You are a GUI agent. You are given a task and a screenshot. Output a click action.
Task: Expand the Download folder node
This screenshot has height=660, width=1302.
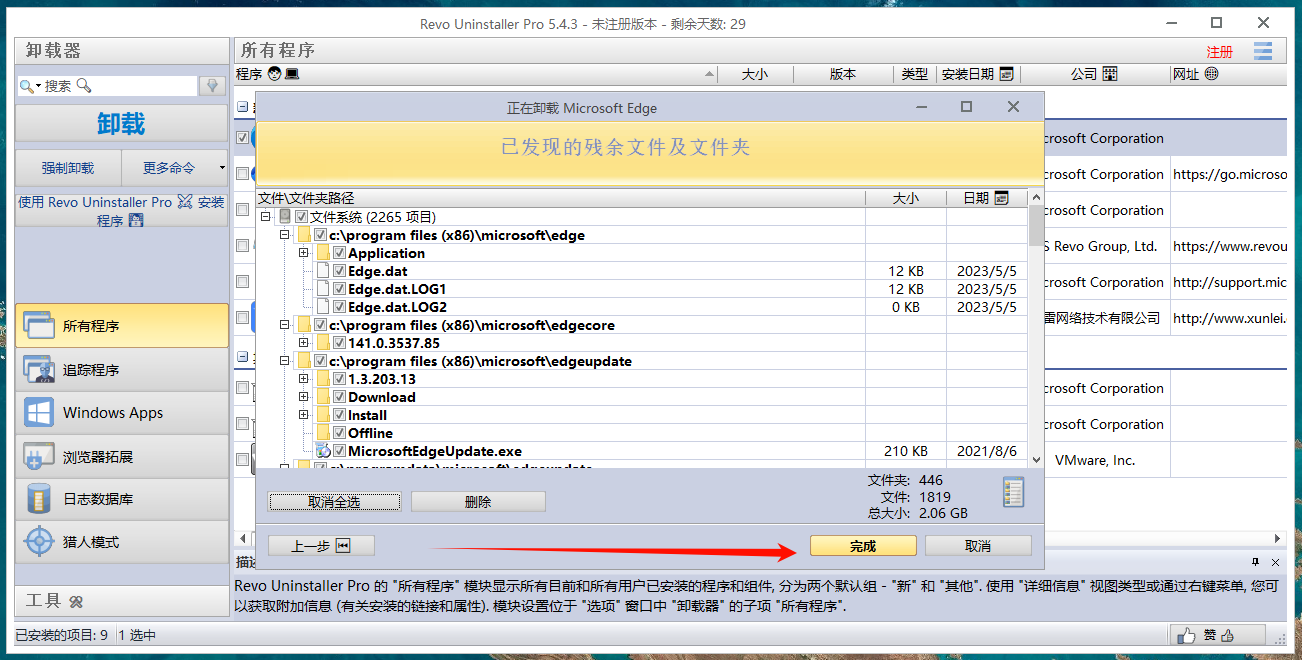click(x=304, y=397)
